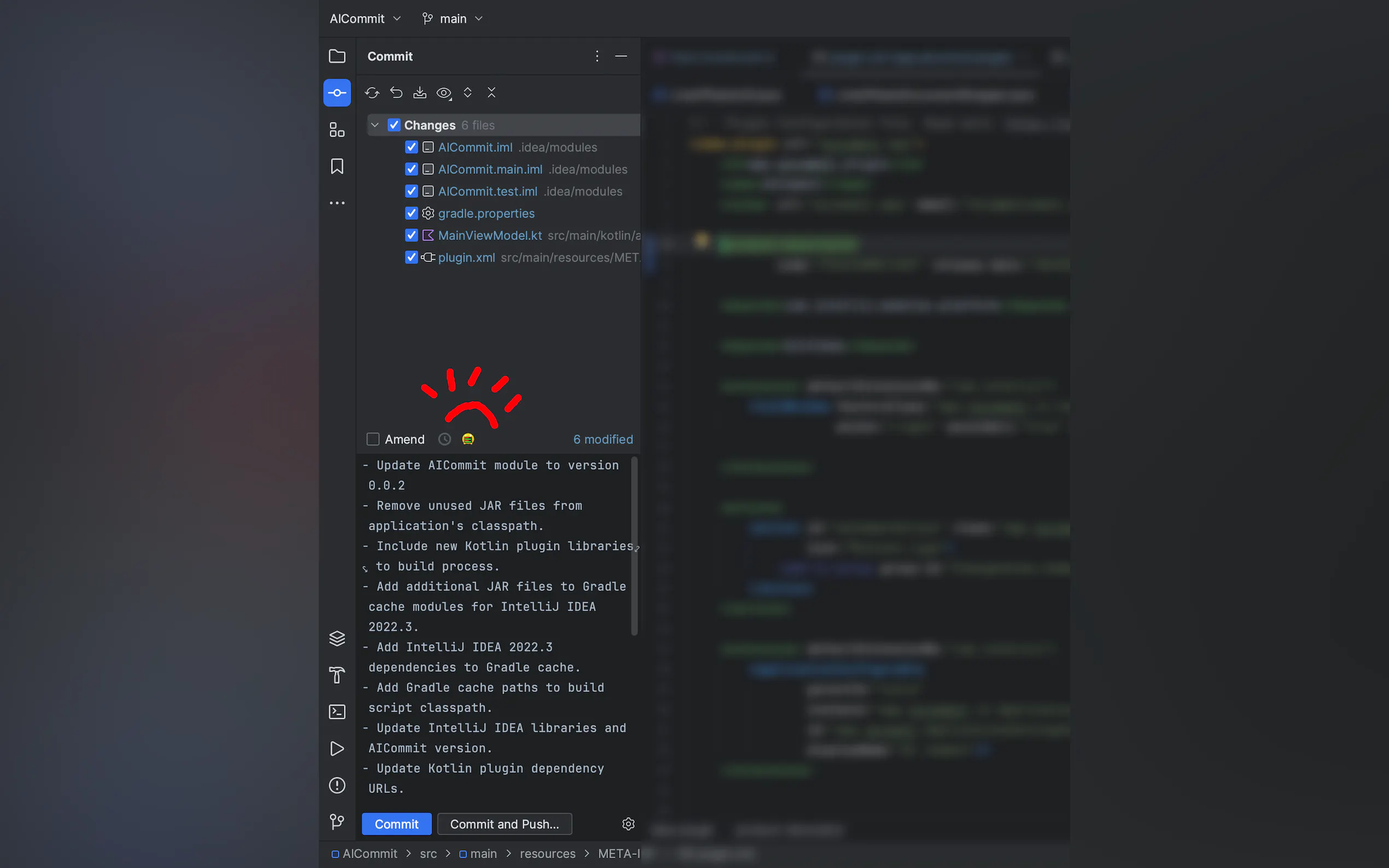Open the Terminal tool window
1389x868 pixels.
pyautogui.click(x=337, y=712)
